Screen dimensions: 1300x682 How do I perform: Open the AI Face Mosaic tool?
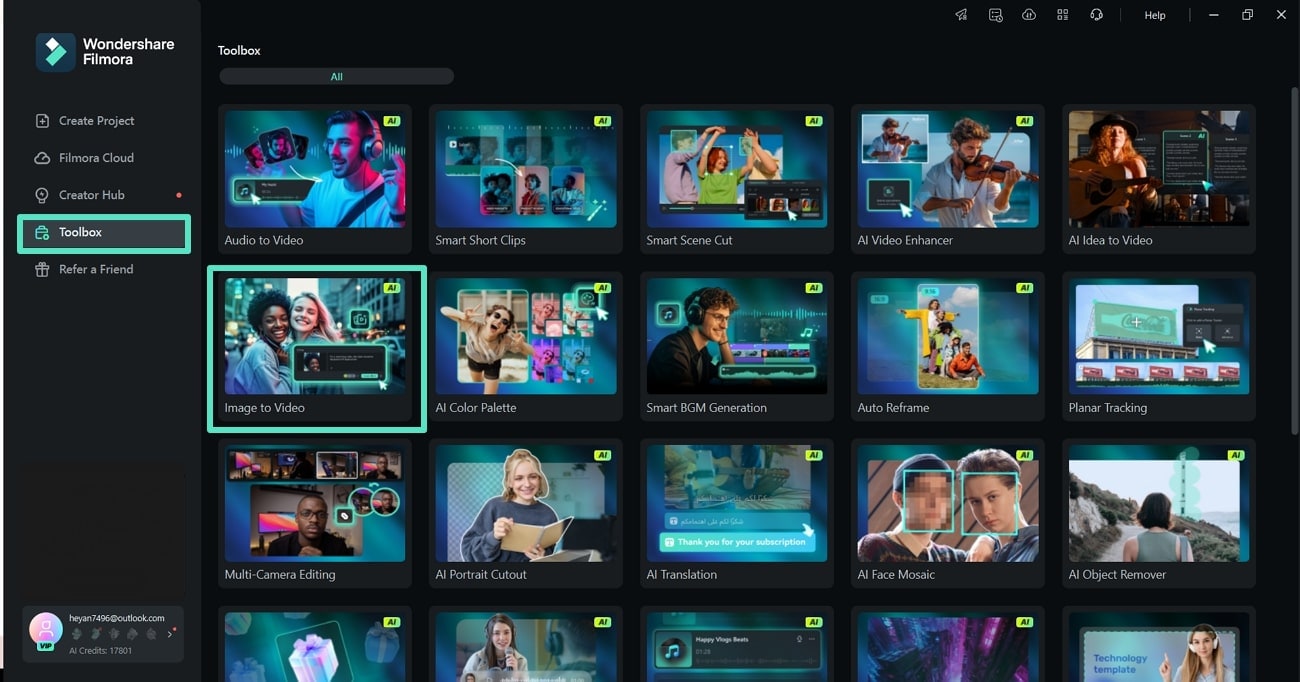pyautogui.click(x=948, y=514)
